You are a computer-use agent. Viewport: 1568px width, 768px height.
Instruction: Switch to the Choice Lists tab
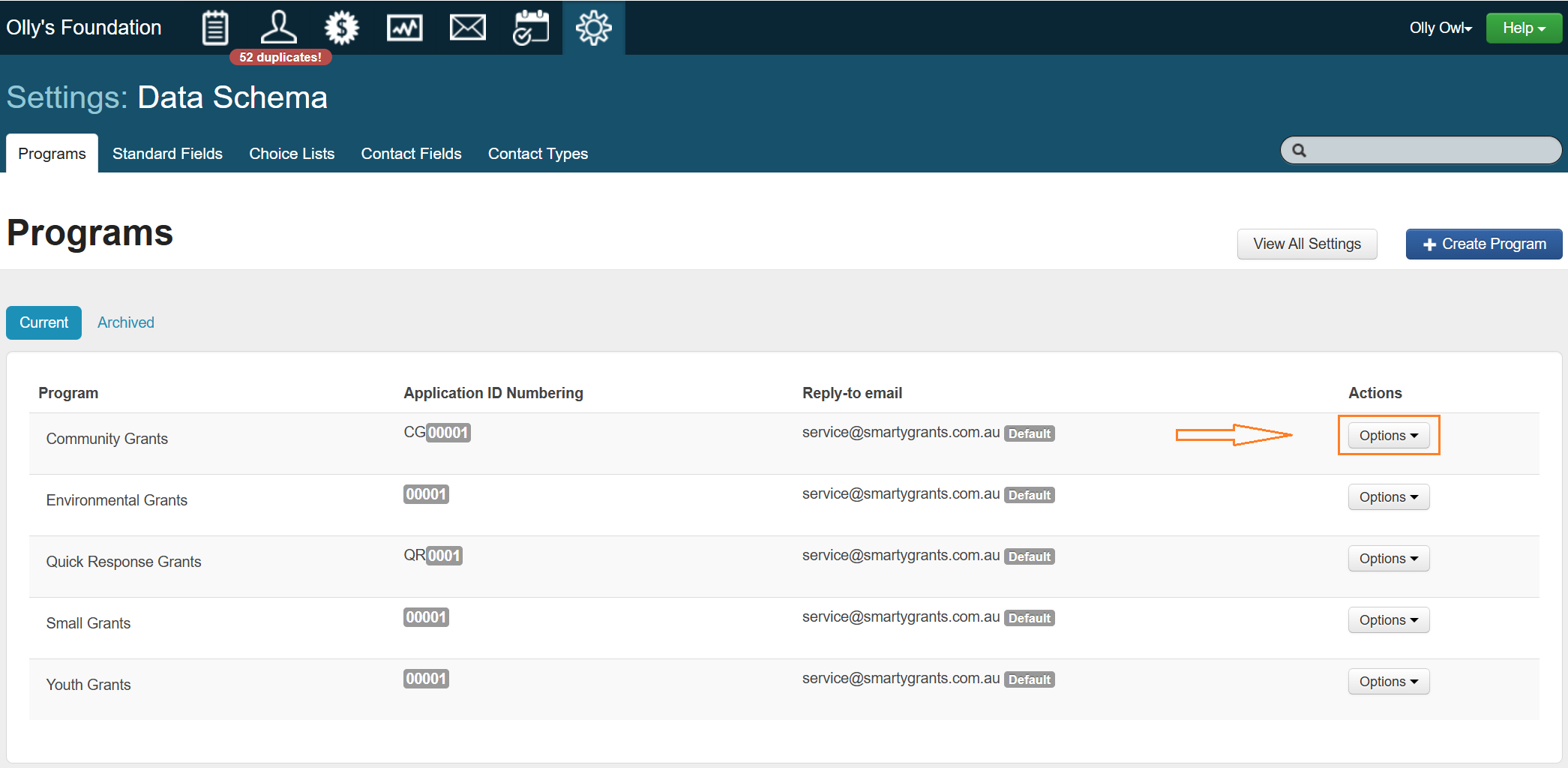pos(292,154)
